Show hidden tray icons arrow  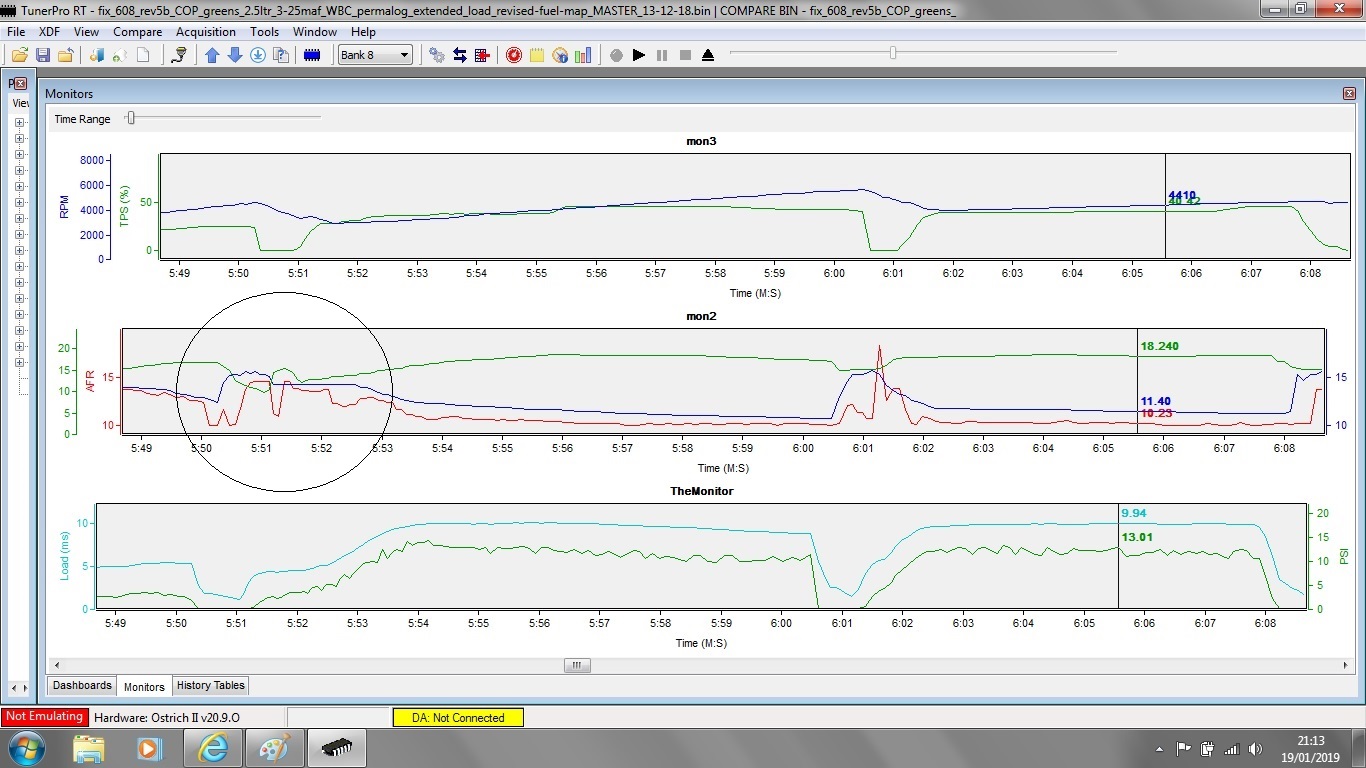coord(1159,748)
